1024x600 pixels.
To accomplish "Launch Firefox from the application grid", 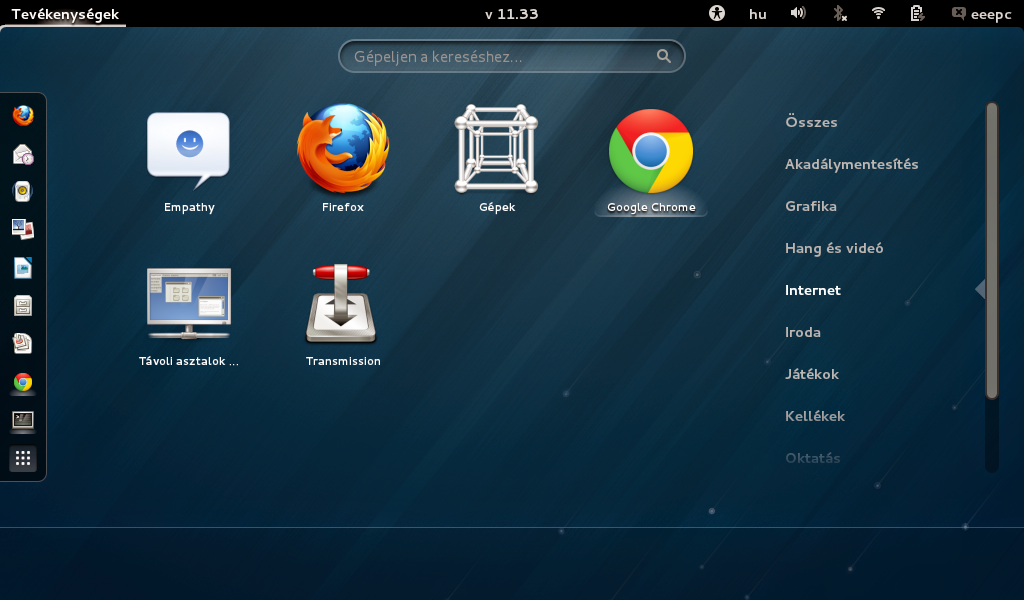I will coord(343,159).
